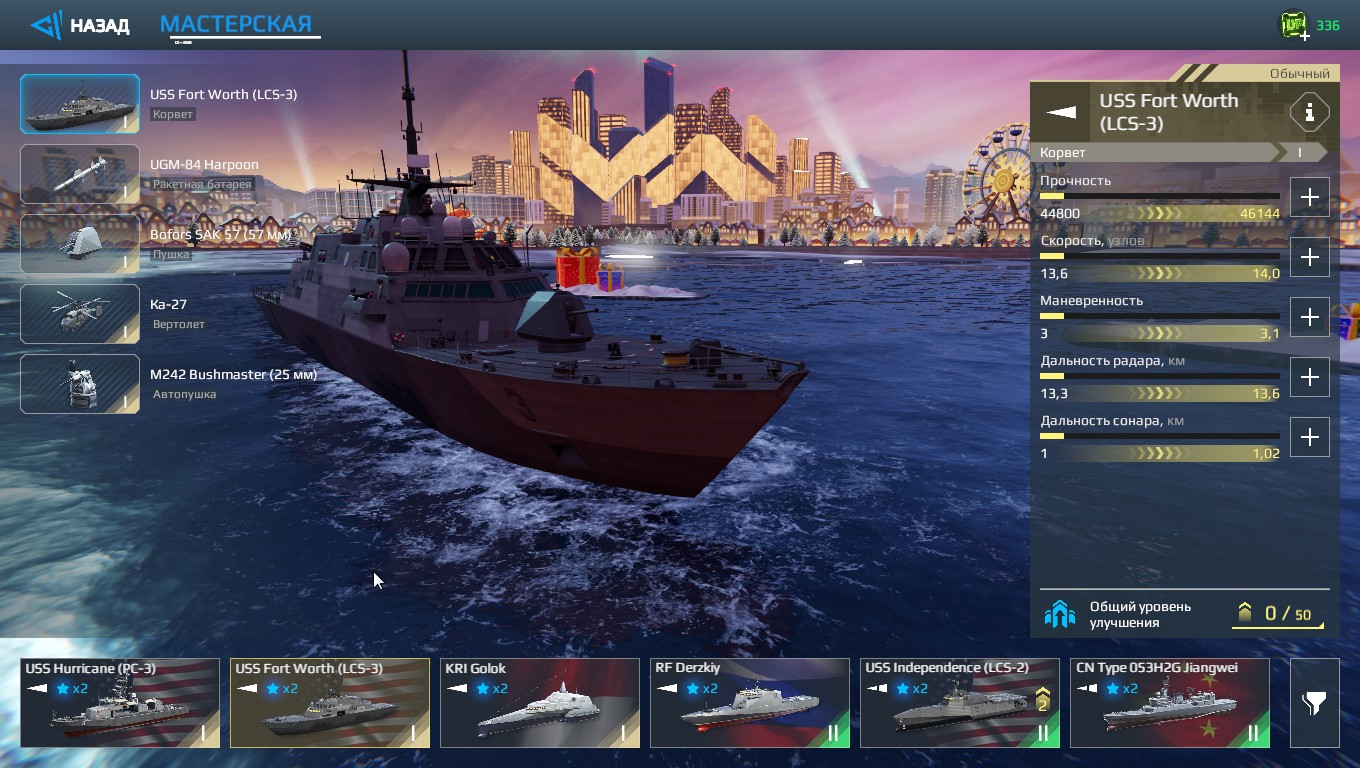Screen dimensions: 1360x768
Task: Select the UGM-84 Harpoon missile icon
Action: point(80,174)
